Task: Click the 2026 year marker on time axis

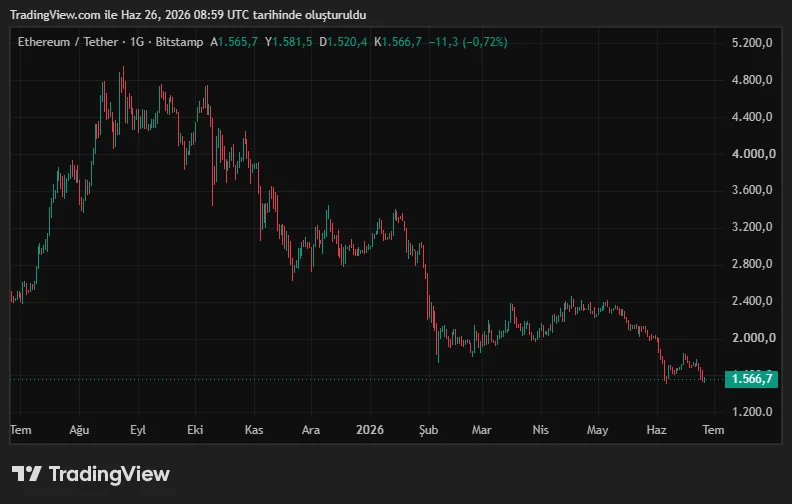Action: coord(370,430)
